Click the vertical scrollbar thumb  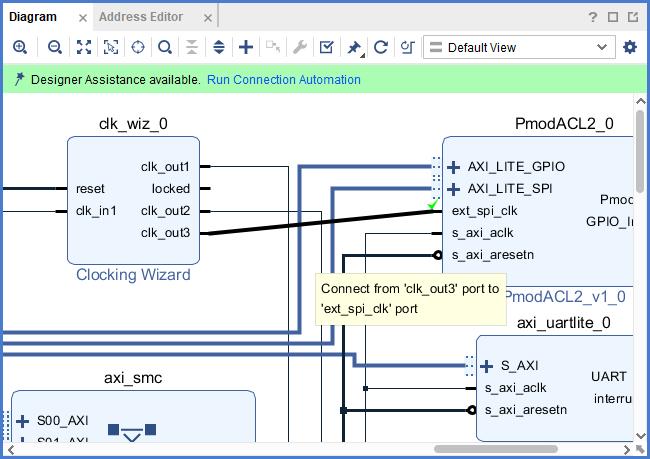(640, 153)
